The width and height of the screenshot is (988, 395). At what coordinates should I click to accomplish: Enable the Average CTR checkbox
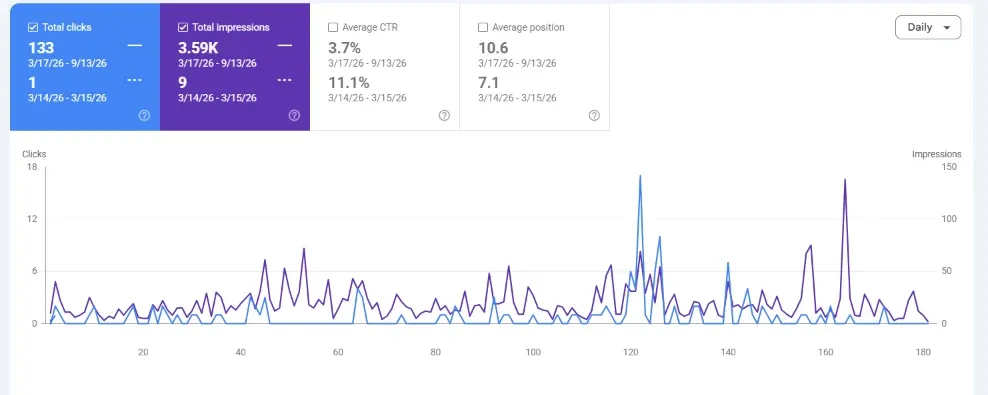point(333,28)
